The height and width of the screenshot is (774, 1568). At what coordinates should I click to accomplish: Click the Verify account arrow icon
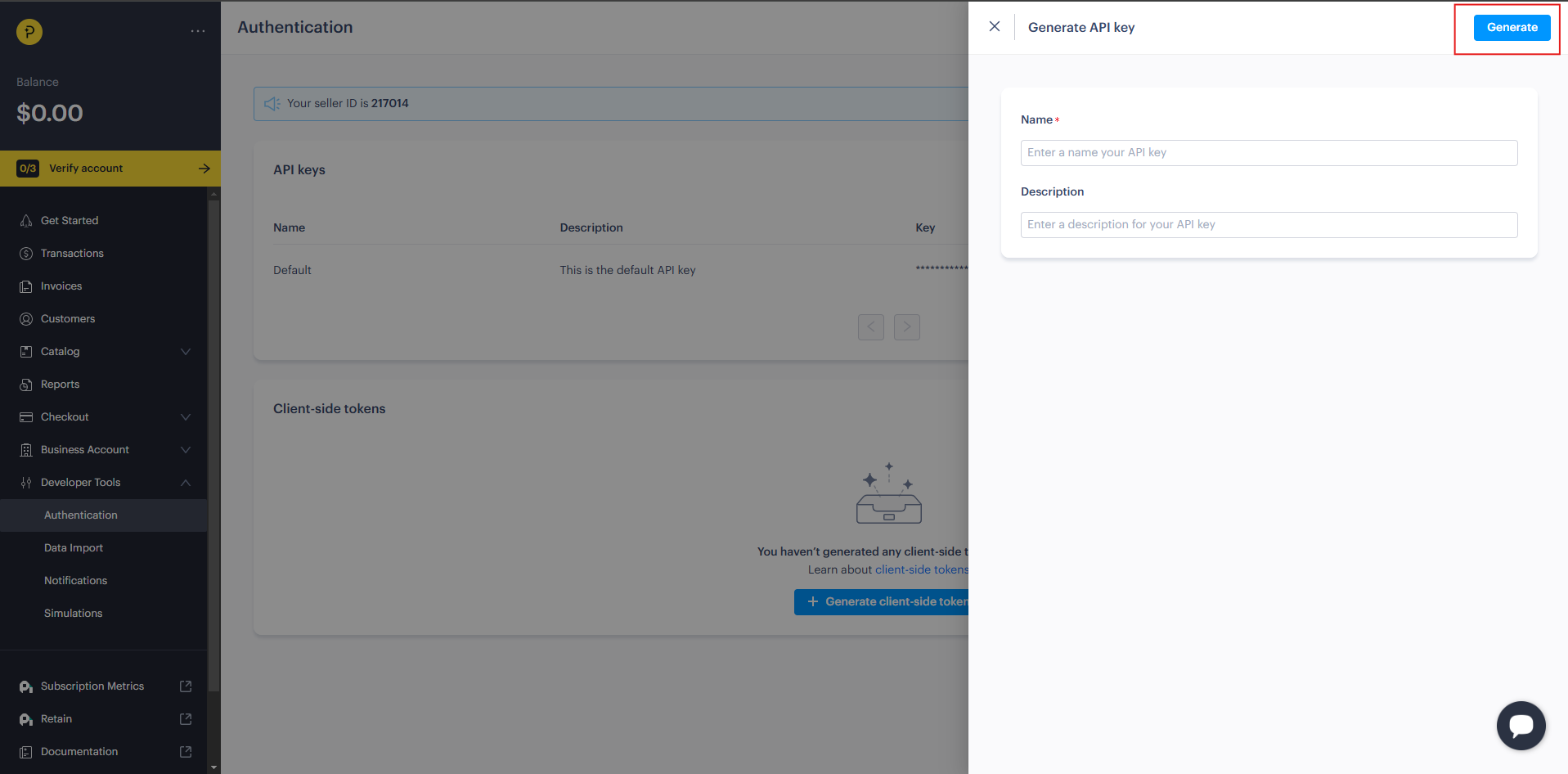pyautogui.click(x=204, y=169)
